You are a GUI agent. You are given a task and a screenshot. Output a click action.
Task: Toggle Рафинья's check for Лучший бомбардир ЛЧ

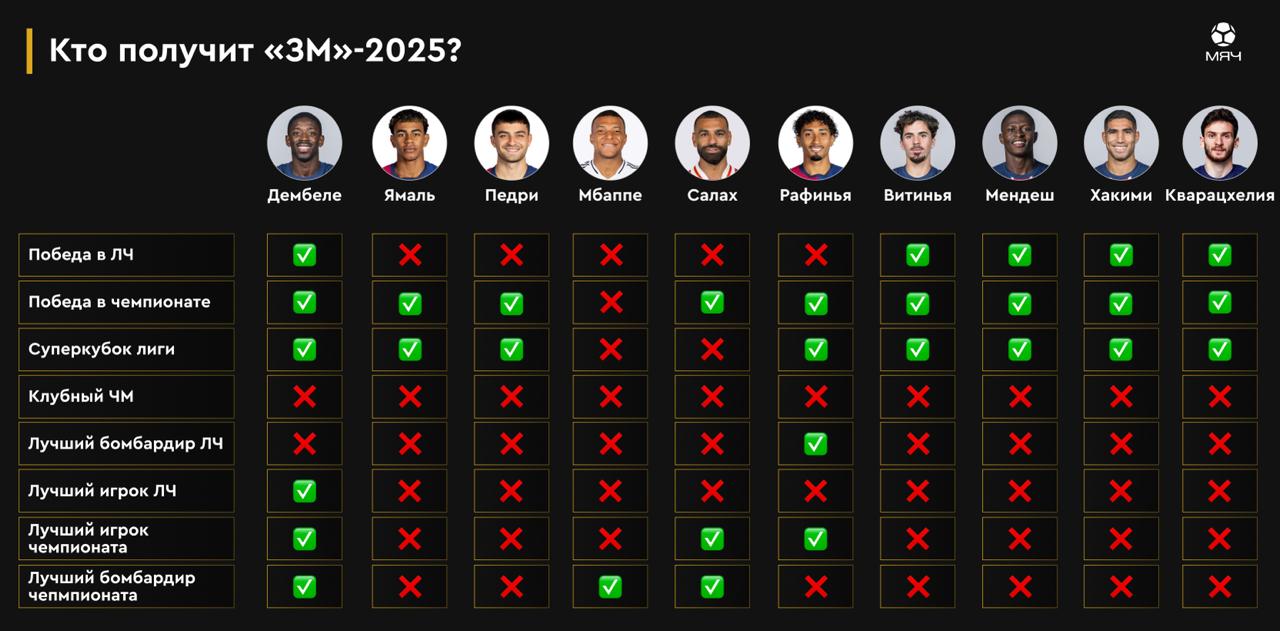click(x=816, y=444)
